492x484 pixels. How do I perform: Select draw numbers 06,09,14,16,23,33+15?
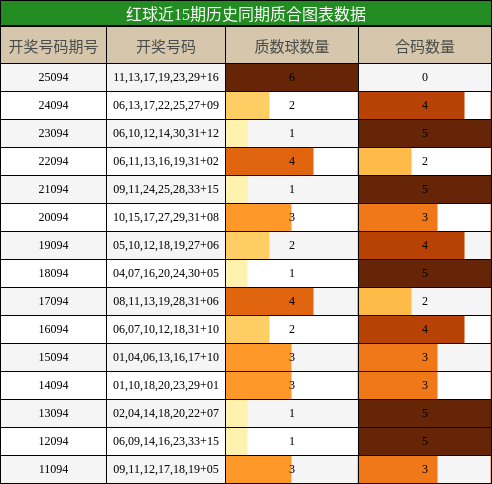[166, 441]
